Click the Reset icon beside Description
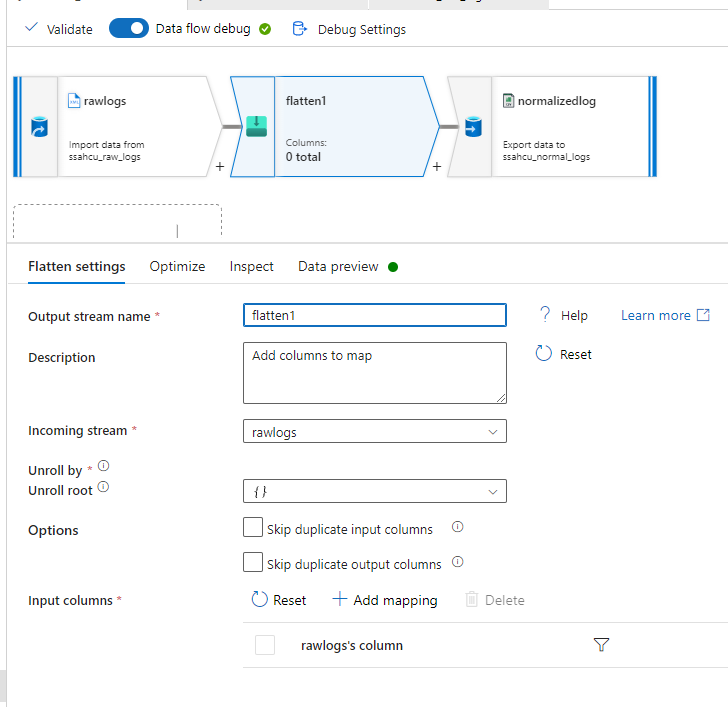728x707 pixels. [x=544, y=353]
